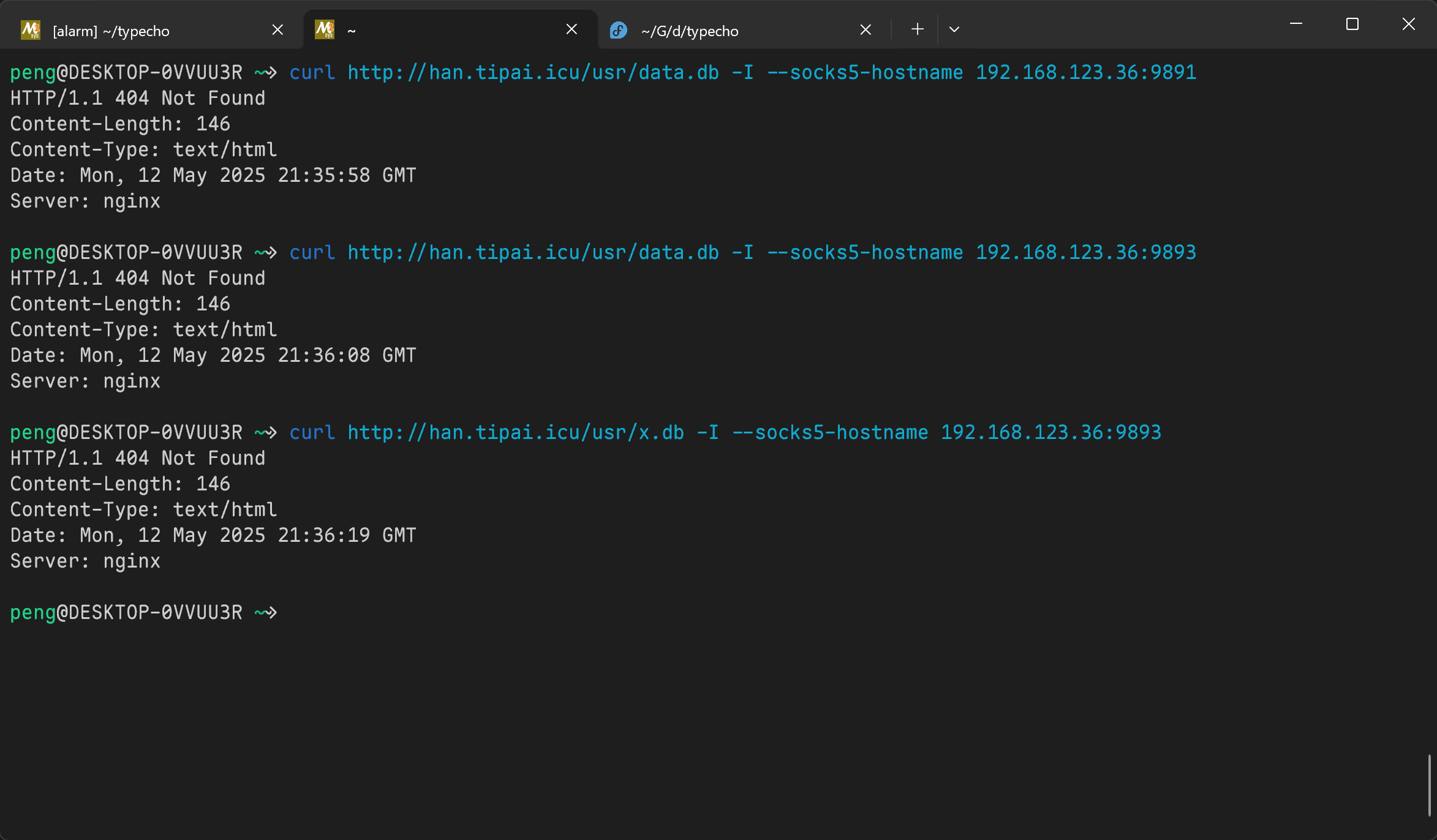
Task: Click the x.db URL in third command
Action: click(515, 432)
